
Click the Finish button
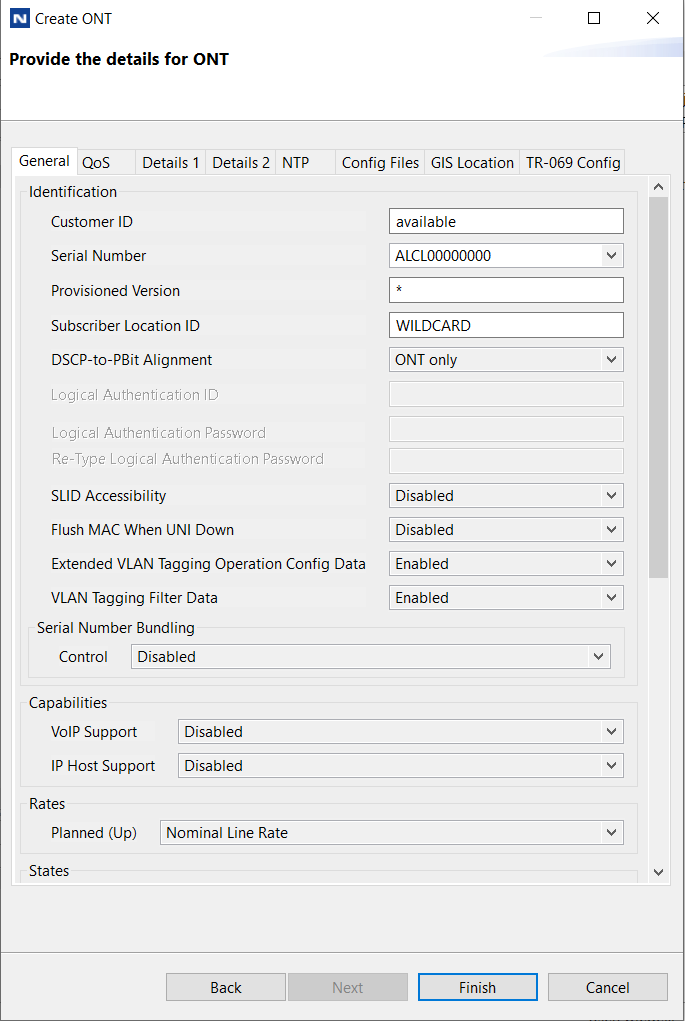click(x=477, y=987)
